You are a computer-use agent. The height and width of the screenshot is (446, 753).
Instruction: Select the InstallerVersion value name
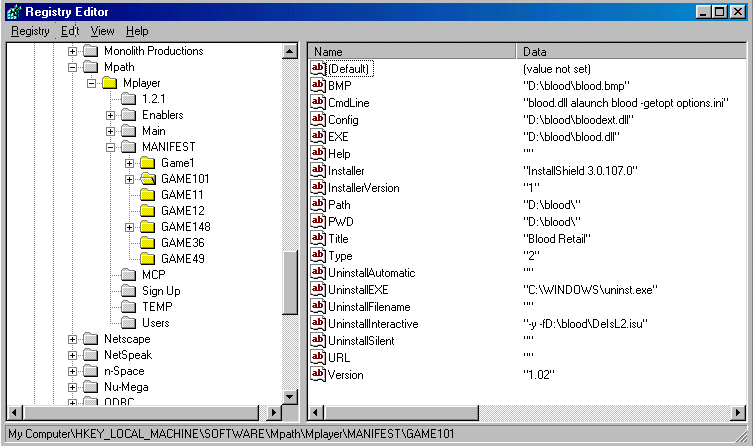pos(364,188)
